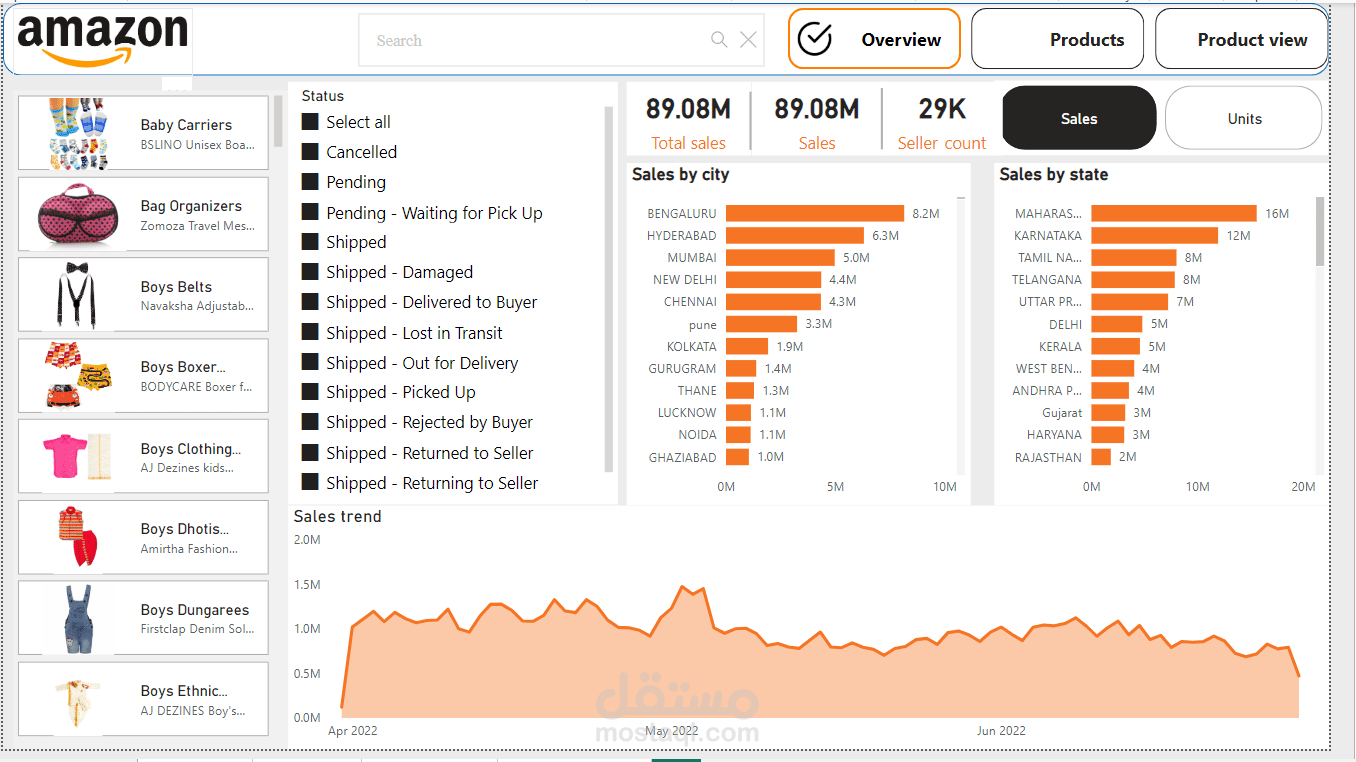Click the checkmark icon on Overview
This screenshot has width=1356, height=762.
(x=816, y=39)
